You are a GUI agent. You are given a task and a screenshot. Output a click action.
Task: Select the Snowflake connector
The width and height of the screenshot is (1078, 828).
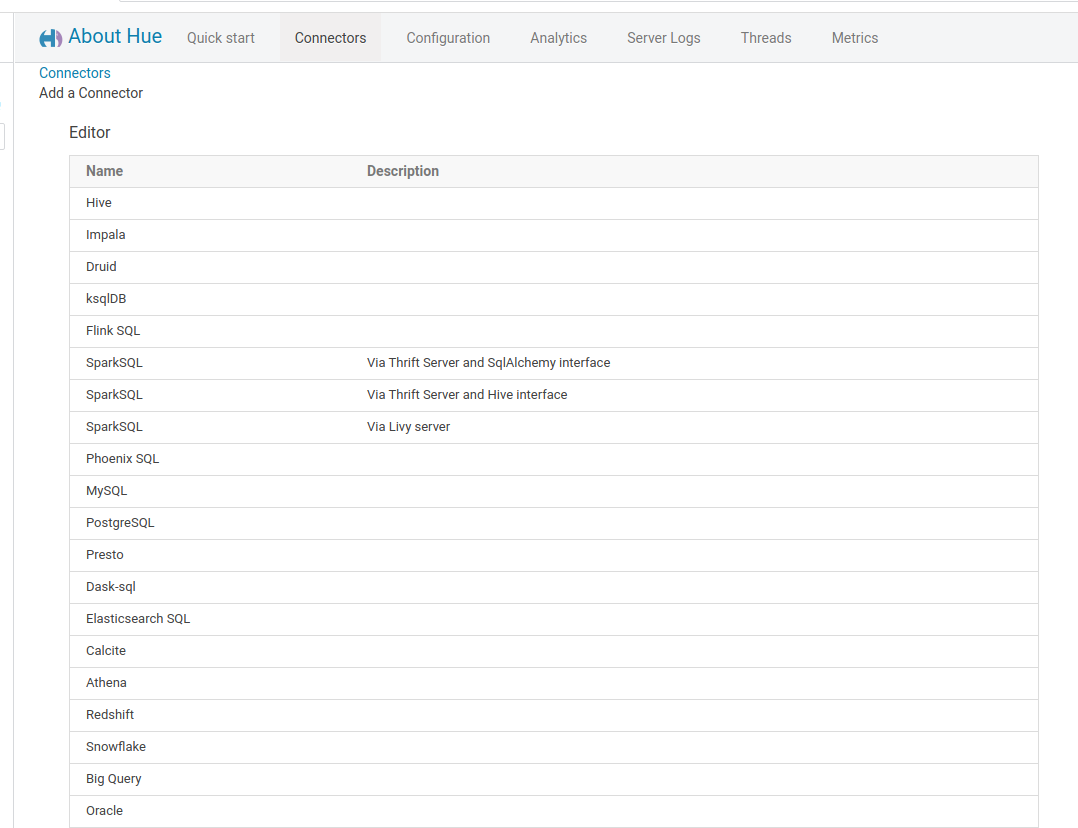116,747
